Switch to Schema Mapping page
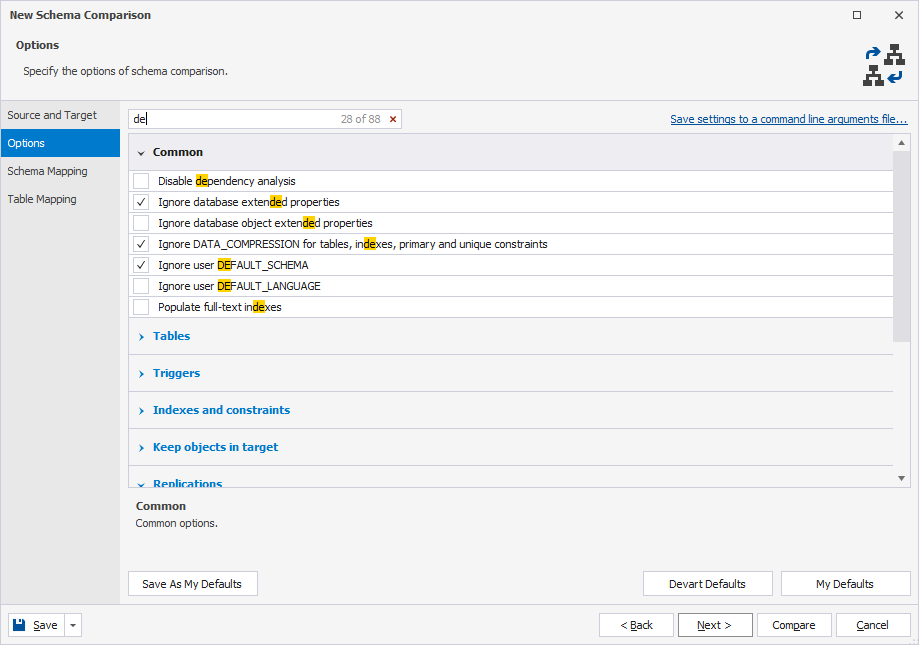 coord(47,171)
